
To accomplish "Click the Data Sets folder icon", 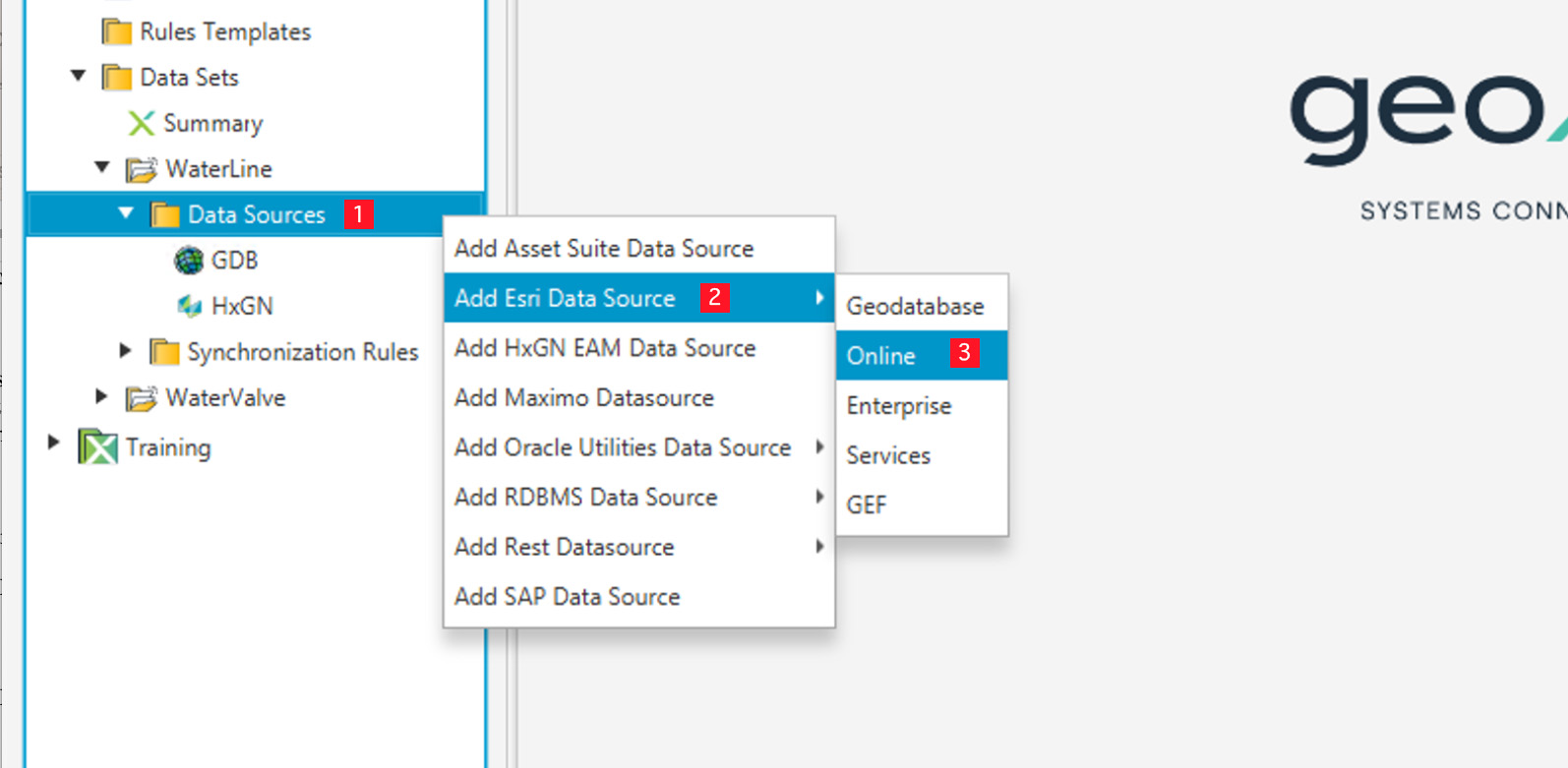I will click(x=116, y=78).
